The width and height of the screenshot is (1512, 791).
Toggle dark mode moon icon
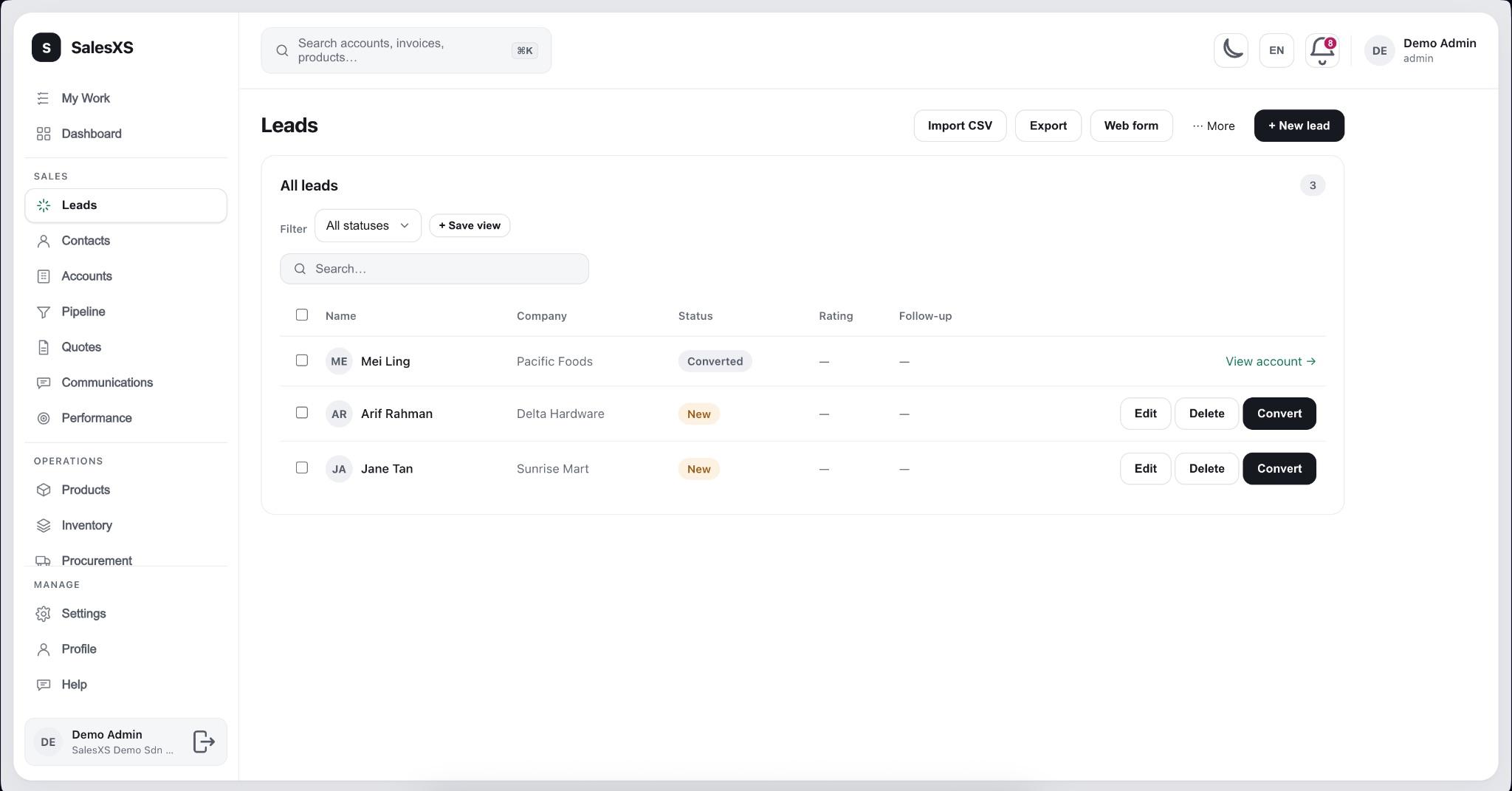click(x=1231, y=50)
